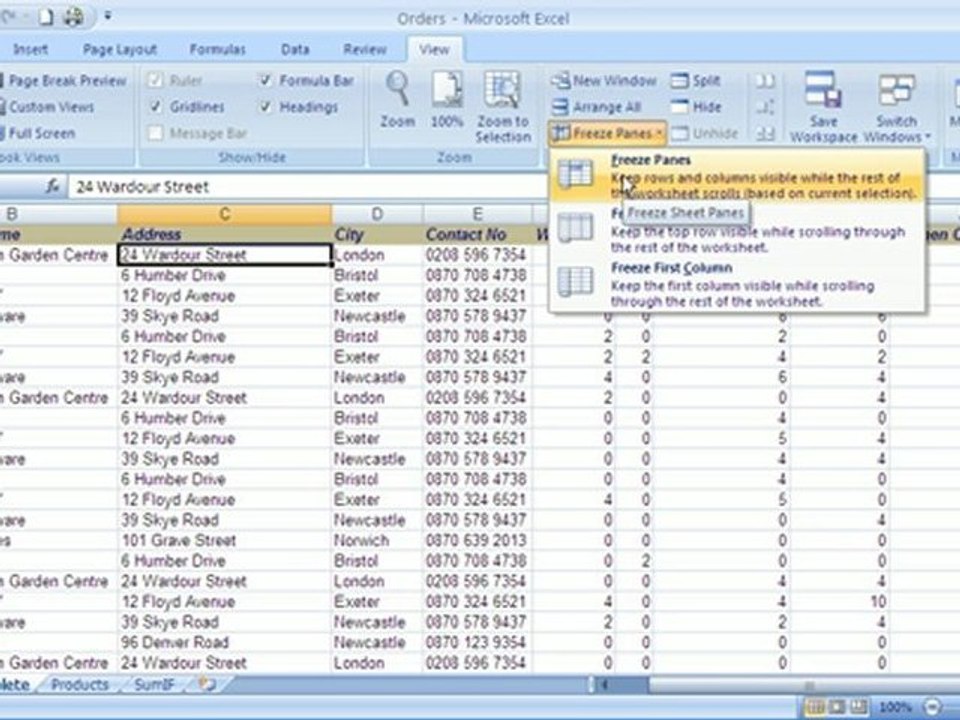The height and width of the screenshot is (720, 960).
Task: Click the Split window command
Action: [x=696, y=81]
